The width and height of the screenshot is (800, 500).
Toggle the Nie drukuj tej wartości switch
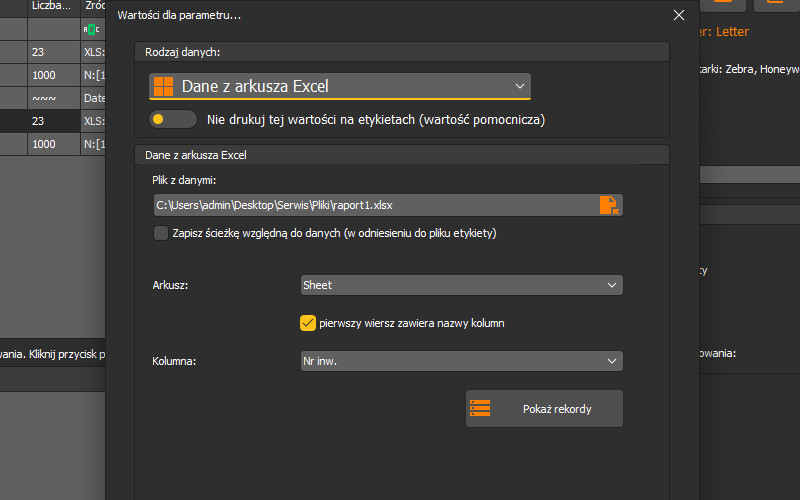coord(172,120)
